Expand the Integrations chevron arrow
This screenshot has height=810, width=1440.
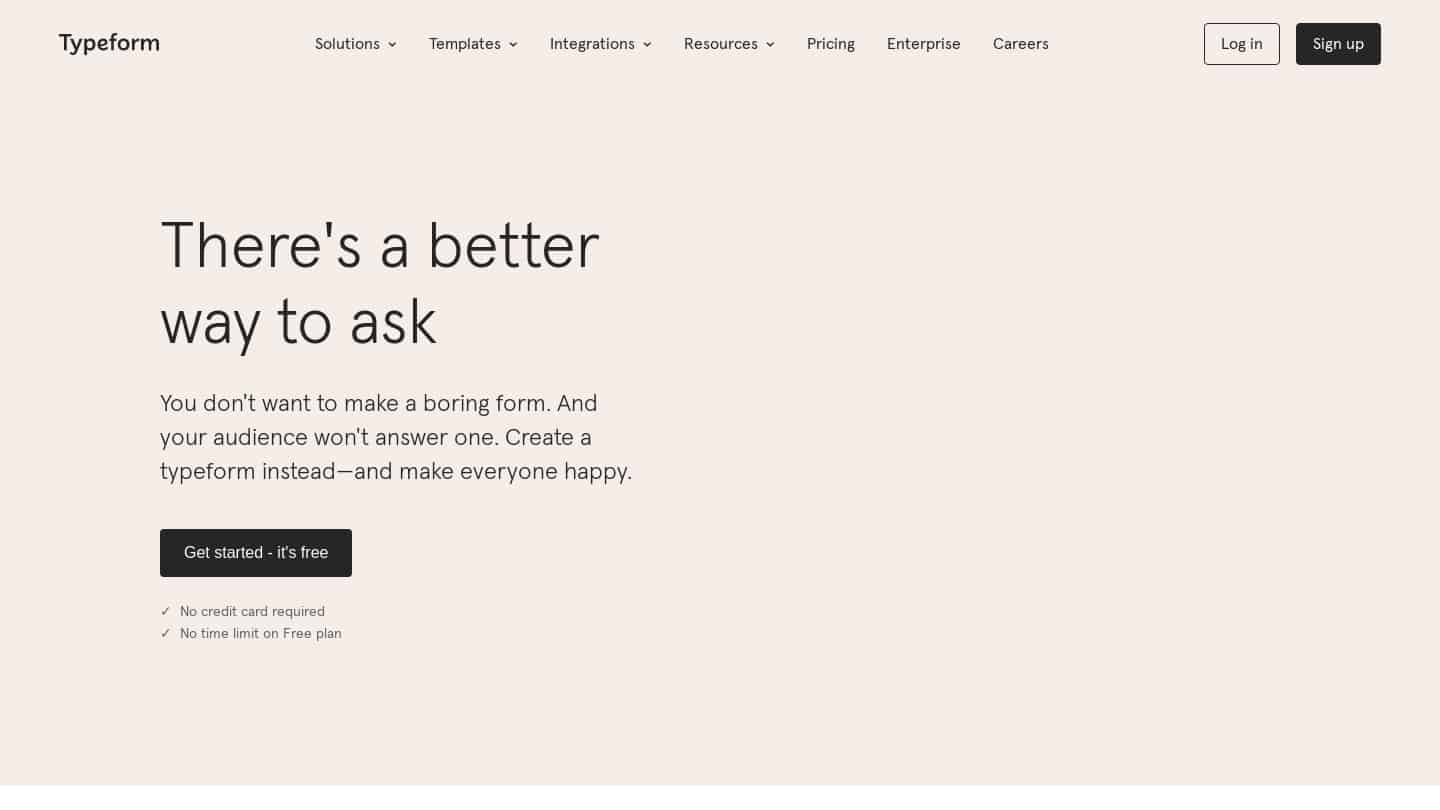[x=647, y=44]
